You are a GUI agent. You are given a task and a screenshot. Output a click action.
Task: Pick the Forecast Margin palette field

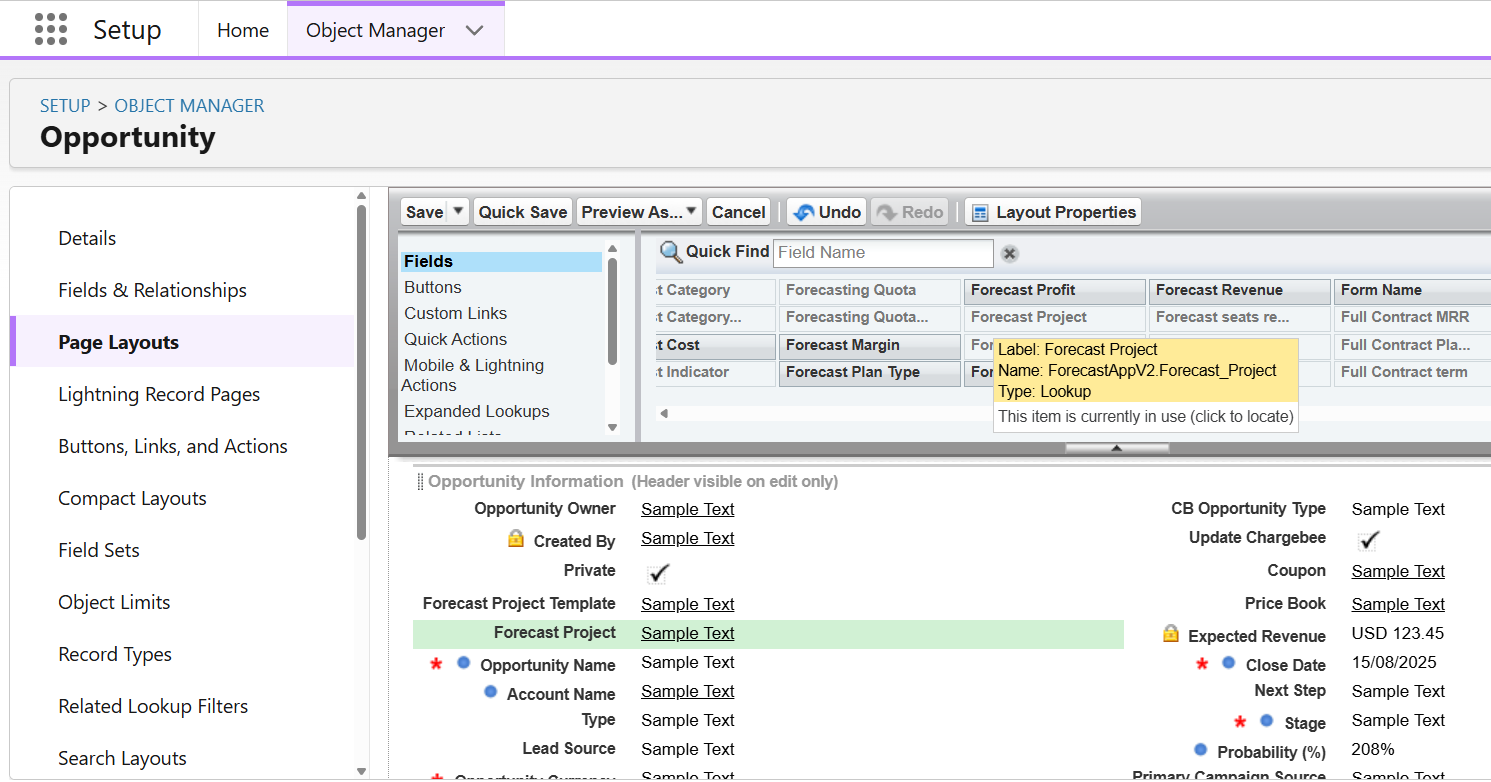pyautogui.click(x=869, y=346)
